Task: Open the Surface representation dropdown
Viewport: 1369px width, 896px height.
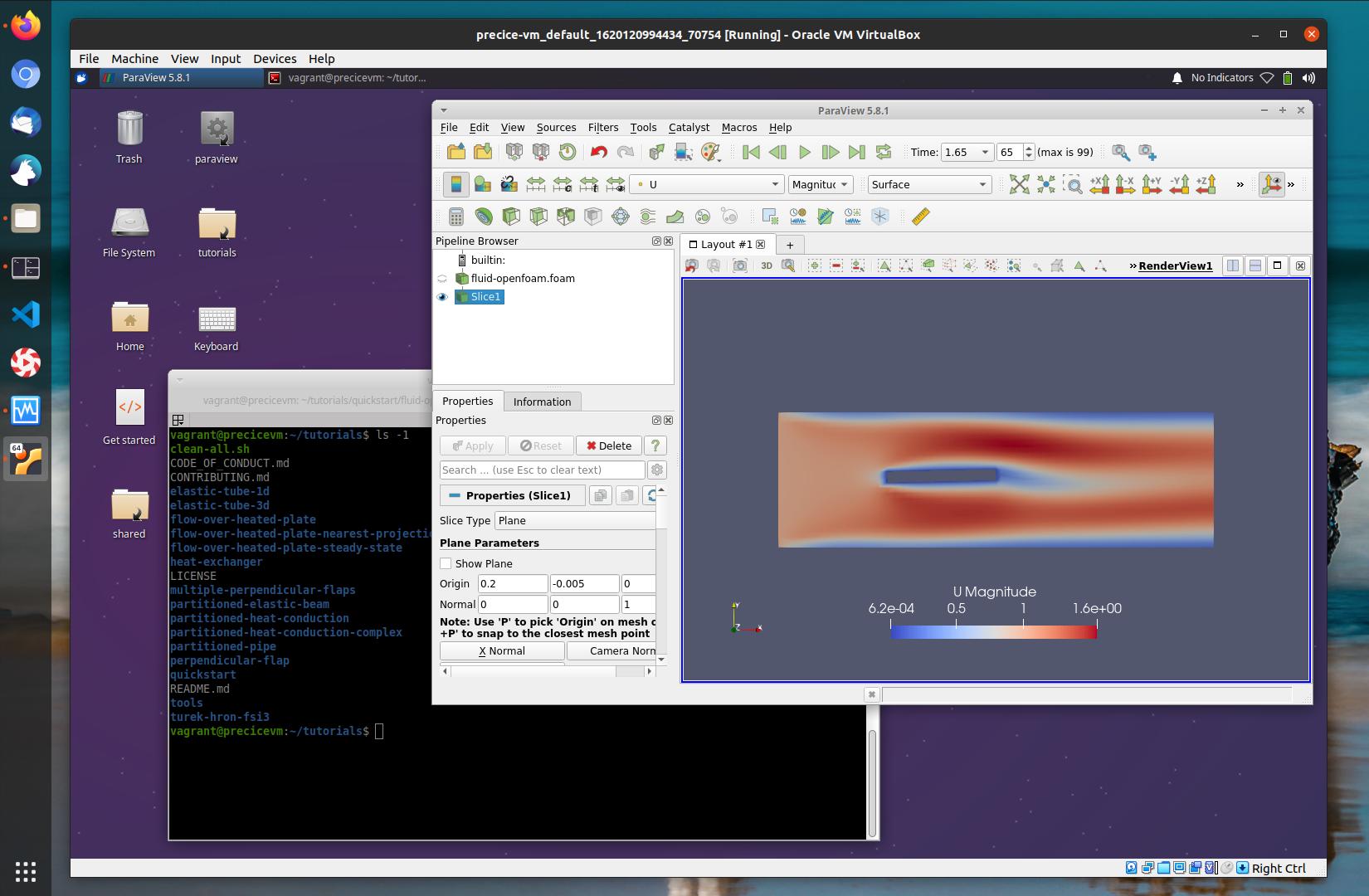Action: [928, 184]
